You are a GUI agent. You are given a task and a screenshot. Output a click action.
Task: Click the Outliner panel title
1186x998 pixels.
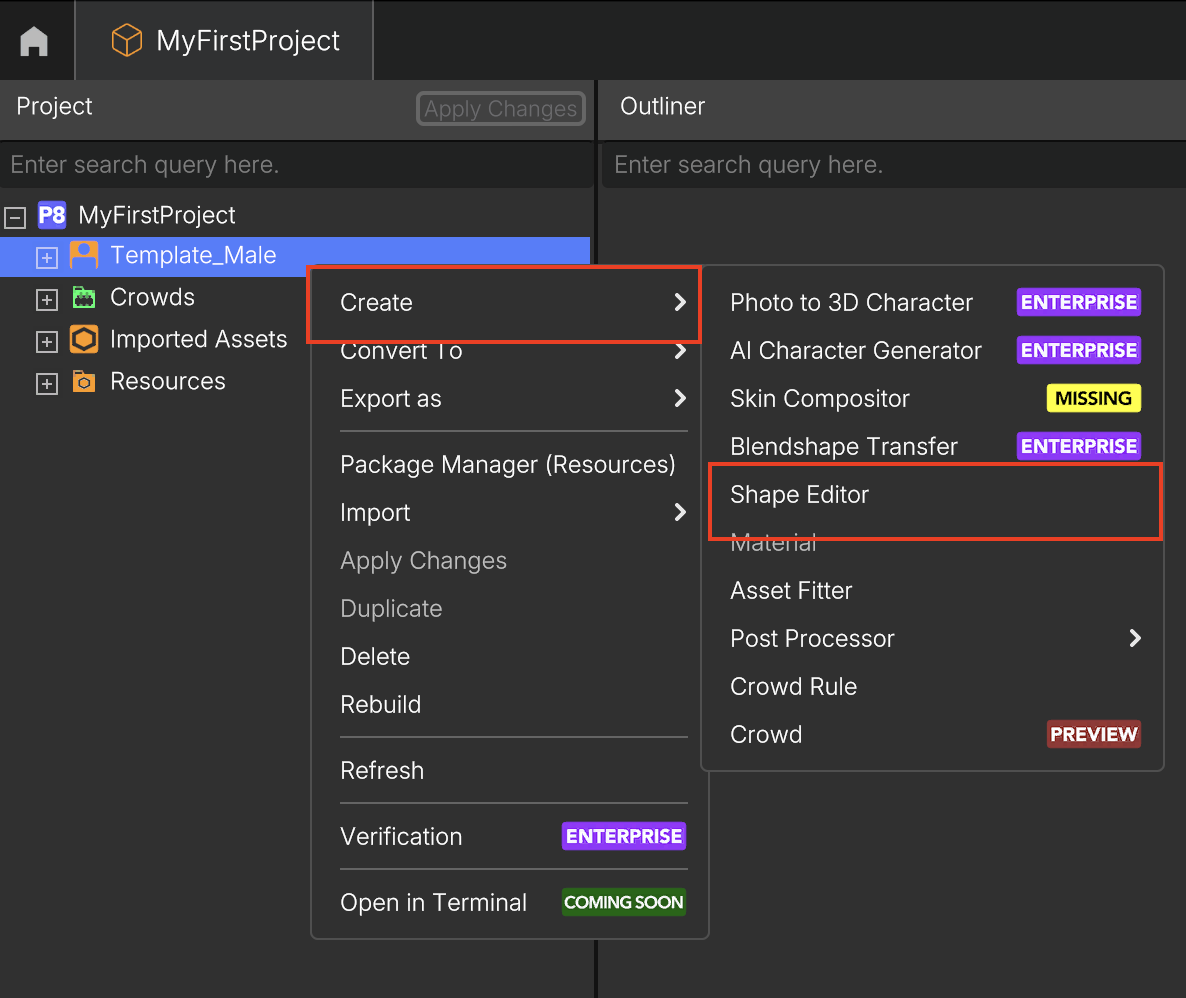coord(663,106)
